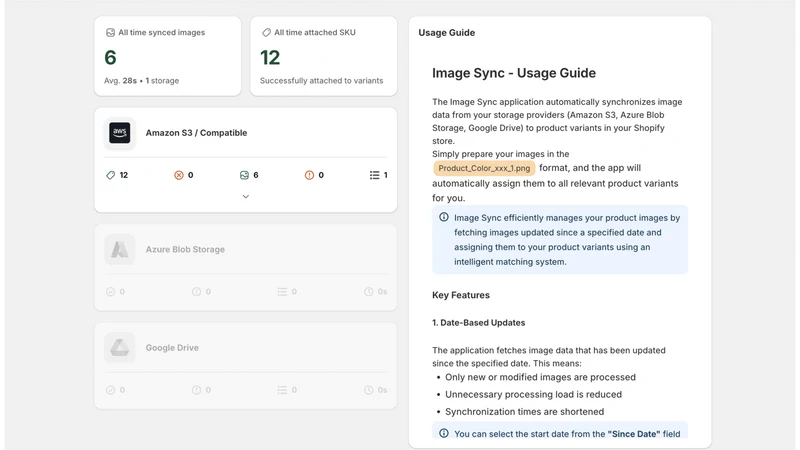Click the large number 12 attached SKU
The width and height of the screenshot is (800, 450).
[270, 58]
